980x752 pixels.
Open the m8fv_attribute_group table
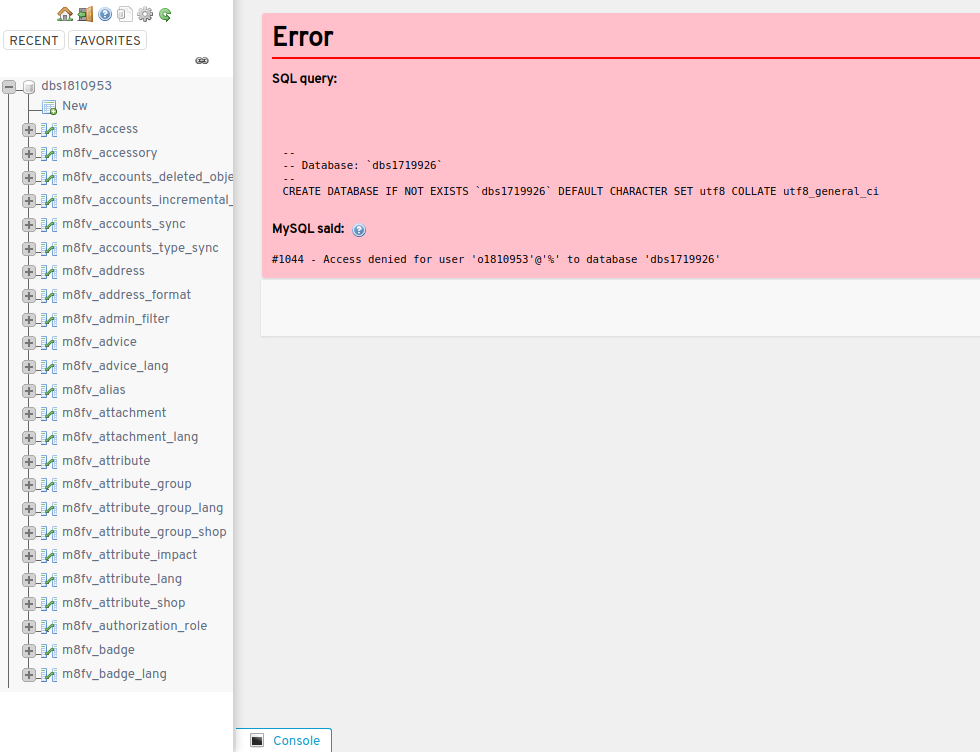click(127, 484)
